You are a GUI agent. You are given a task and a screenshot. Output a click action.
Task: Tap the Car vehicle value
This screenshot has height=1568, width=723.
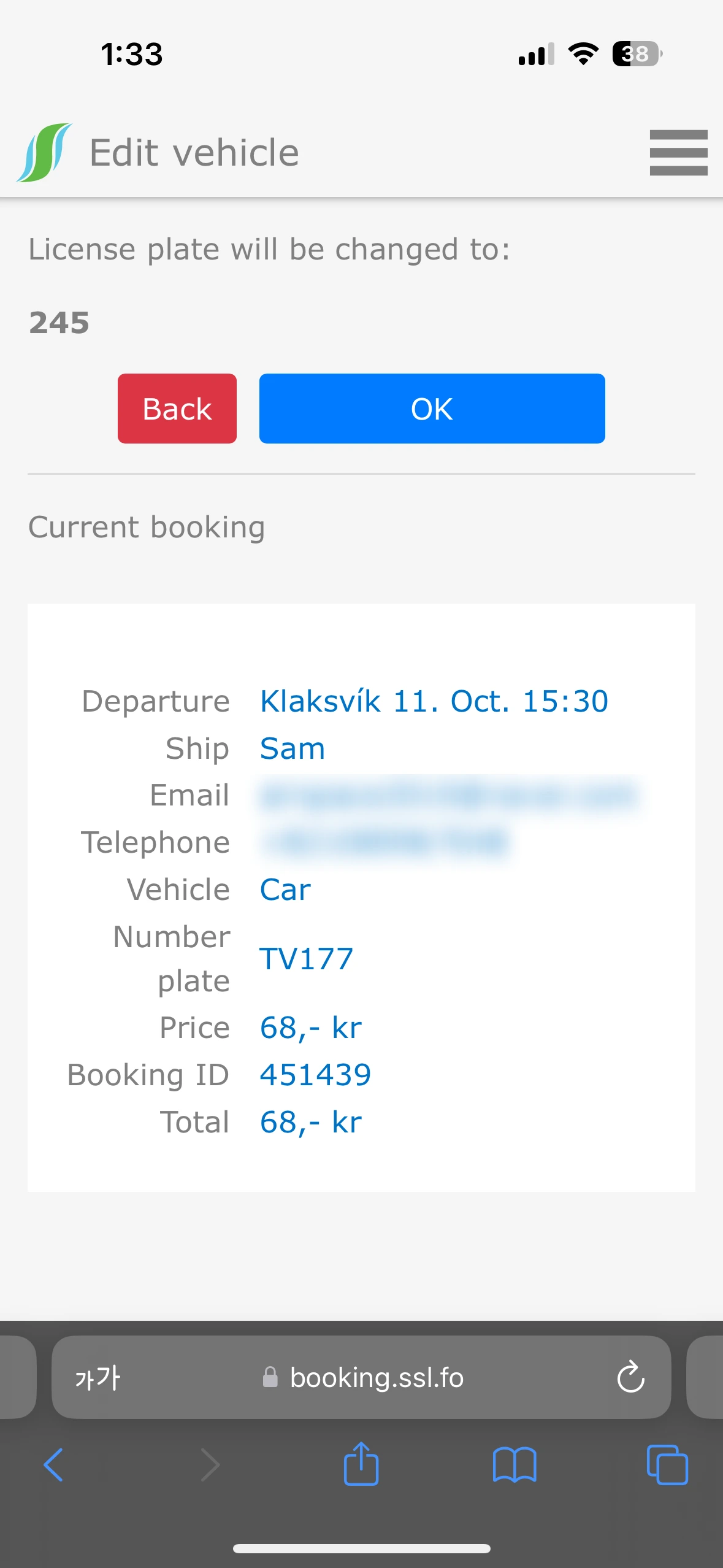(285, 890)
